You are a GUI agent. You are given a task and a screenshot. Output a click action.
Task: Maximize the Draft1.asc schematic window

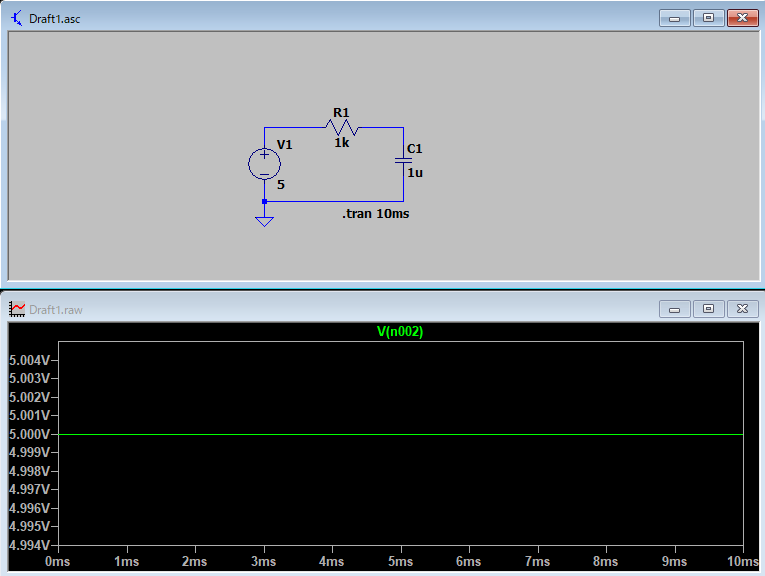[708, 18]
